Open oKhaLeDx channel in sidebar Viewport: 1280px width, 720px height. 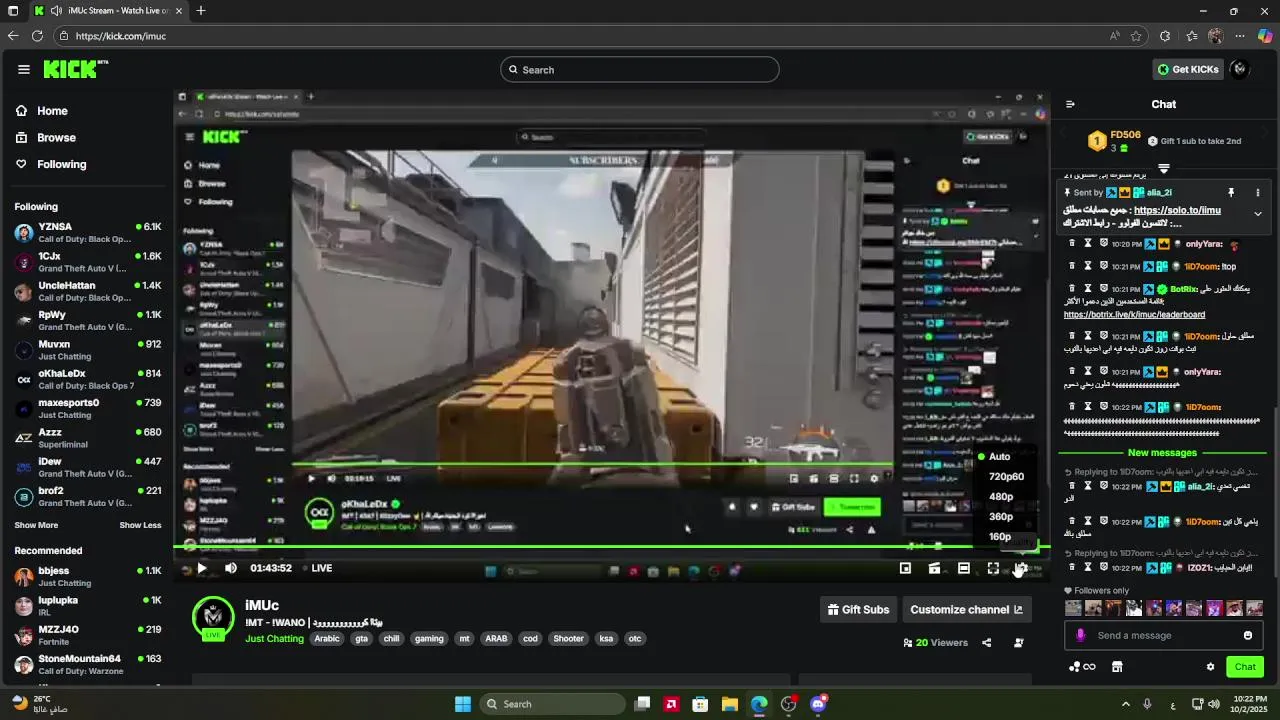(x=87, y=379)
